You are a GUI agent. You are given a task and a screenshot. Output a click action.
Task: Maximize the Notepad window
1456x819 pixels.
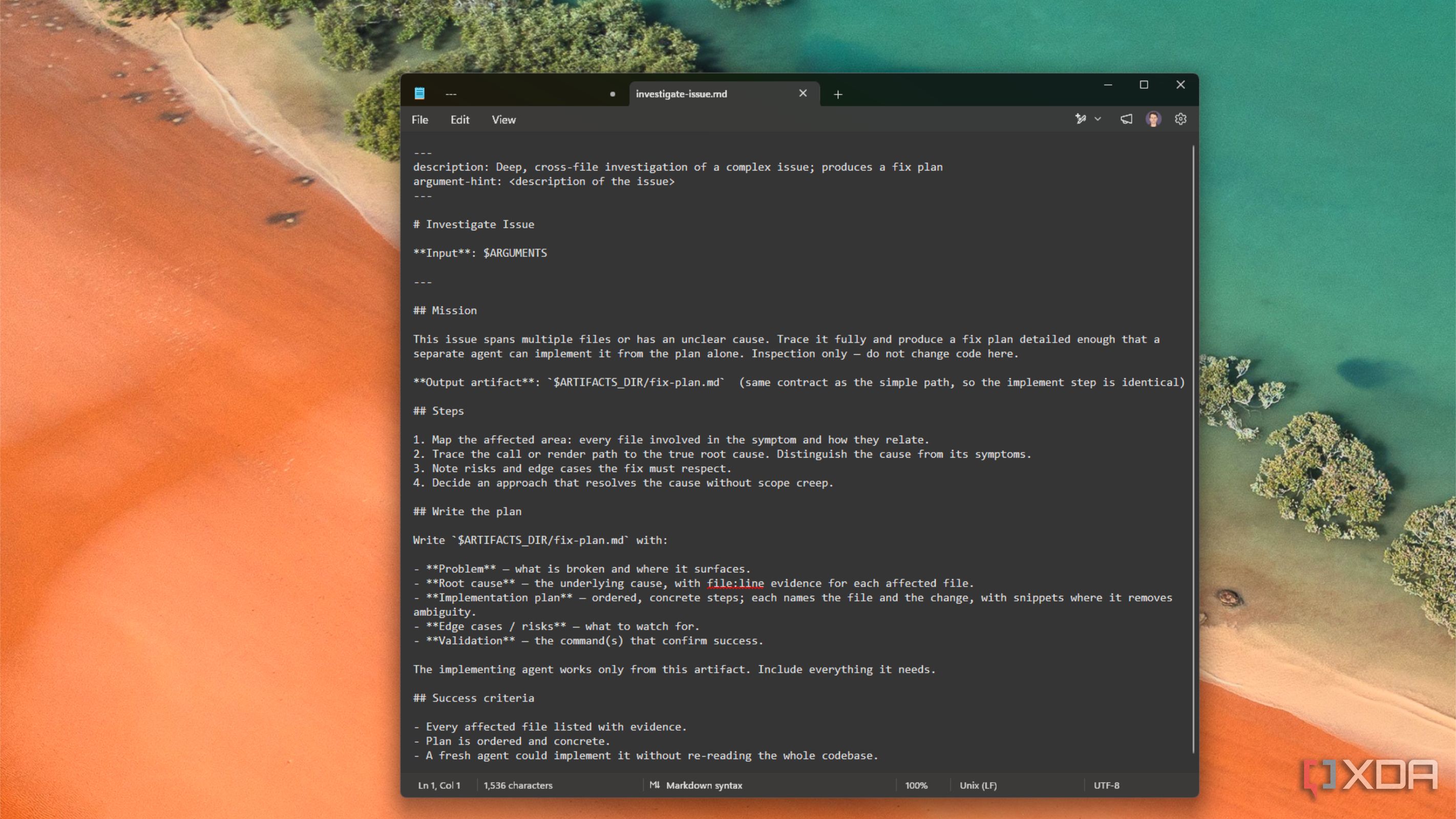[1144, 85]
